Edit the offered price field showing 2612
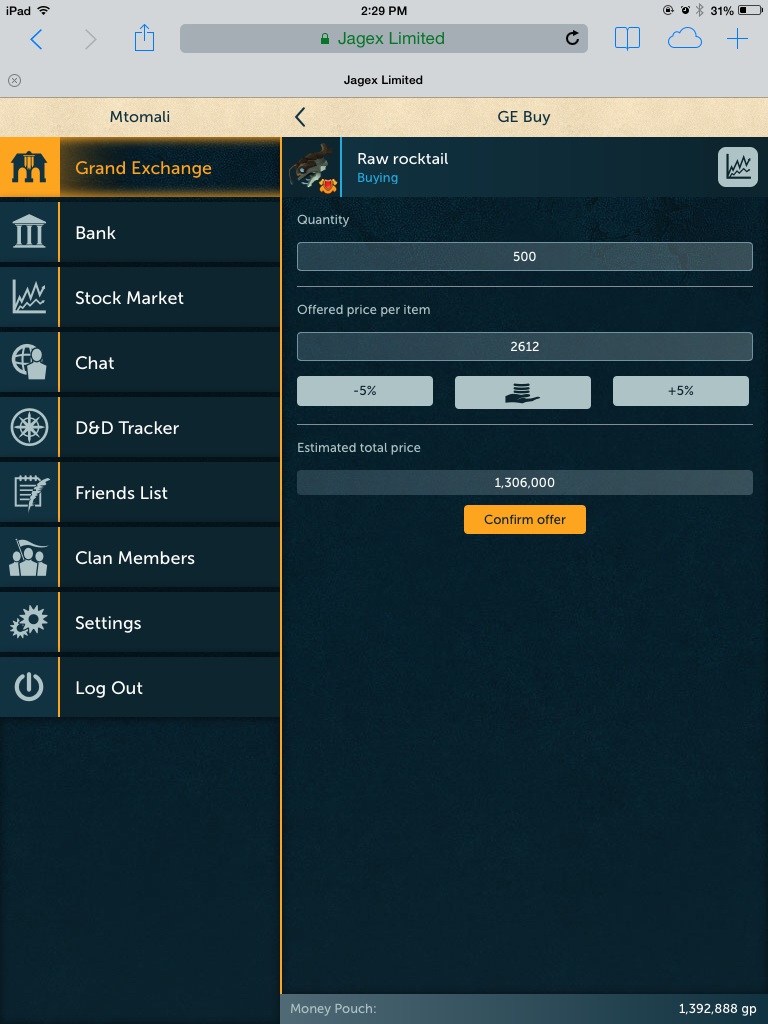This screenshot has height=1024, width=768. (524, 347)
